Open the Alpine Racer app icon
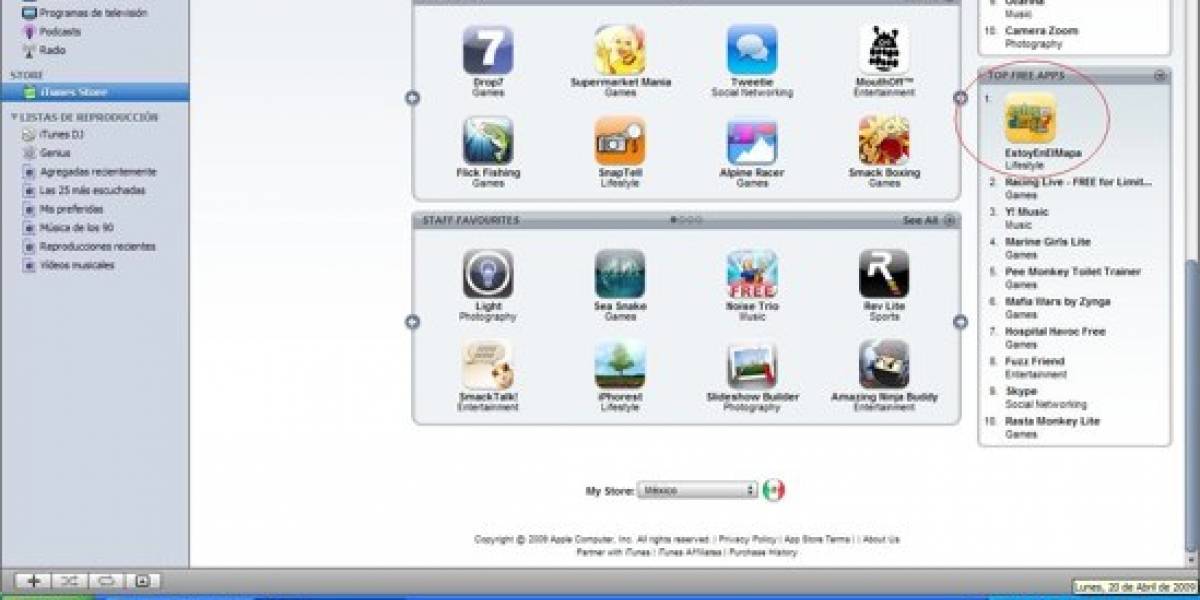 point(752,141)
